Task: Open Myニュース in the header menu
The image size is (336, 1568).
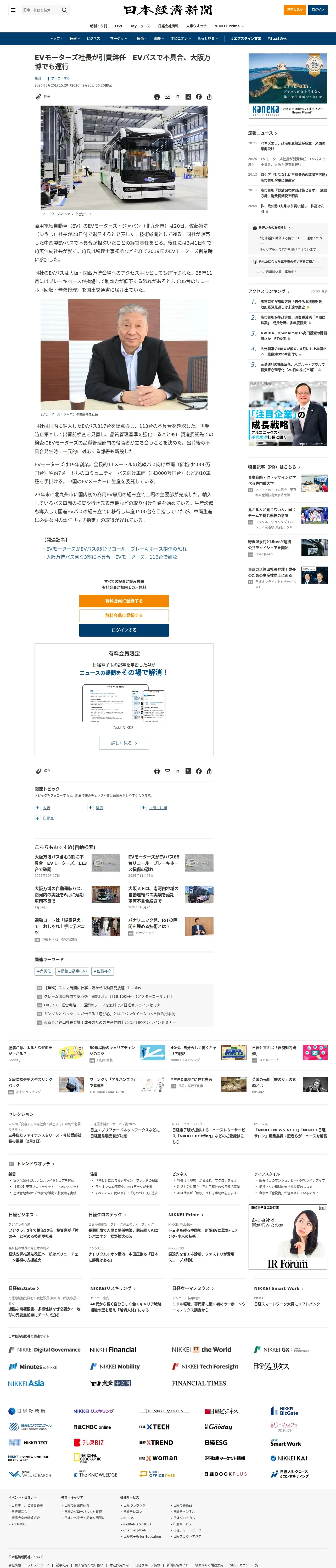Action: (x=140, y=26)
